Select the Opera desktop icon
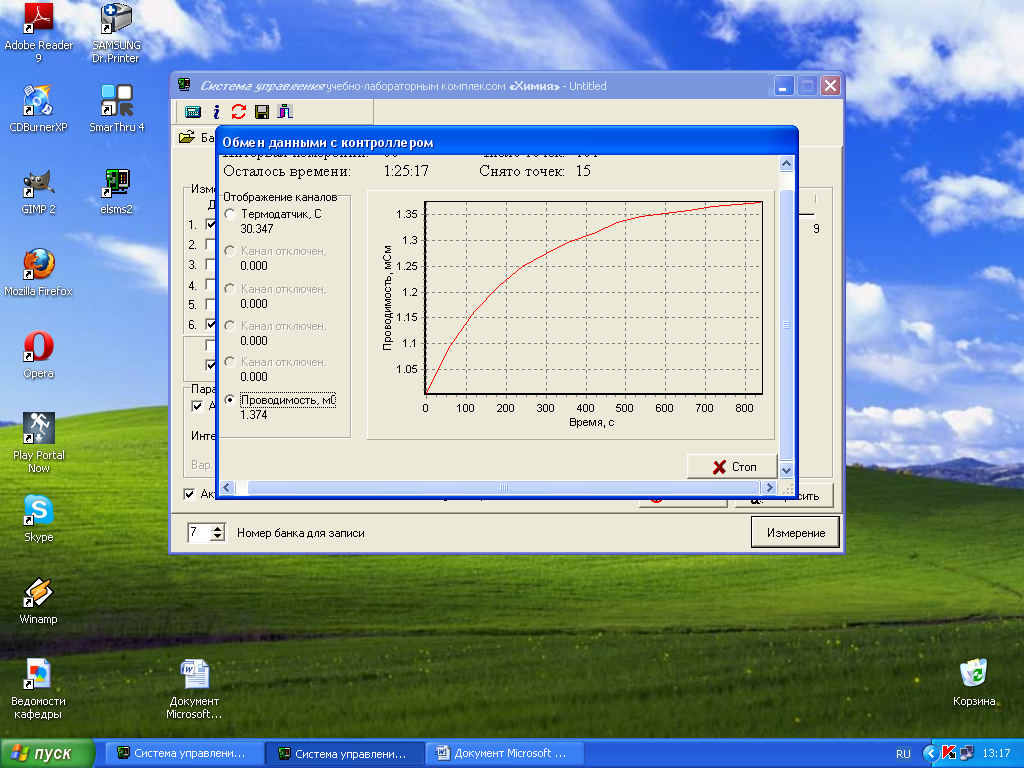The image size is (1024, 768). coord(38,355)
